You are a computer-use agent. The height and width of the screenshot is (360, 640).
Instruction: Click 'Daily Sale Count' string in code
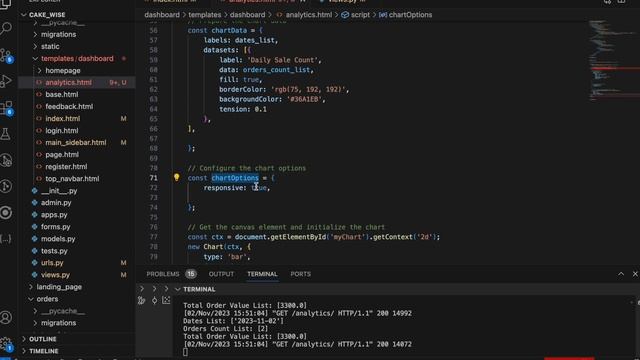click(282, 60)
